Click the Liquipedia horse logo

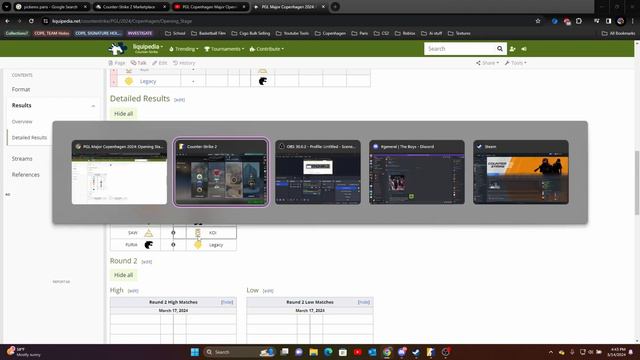click(118, 49)
